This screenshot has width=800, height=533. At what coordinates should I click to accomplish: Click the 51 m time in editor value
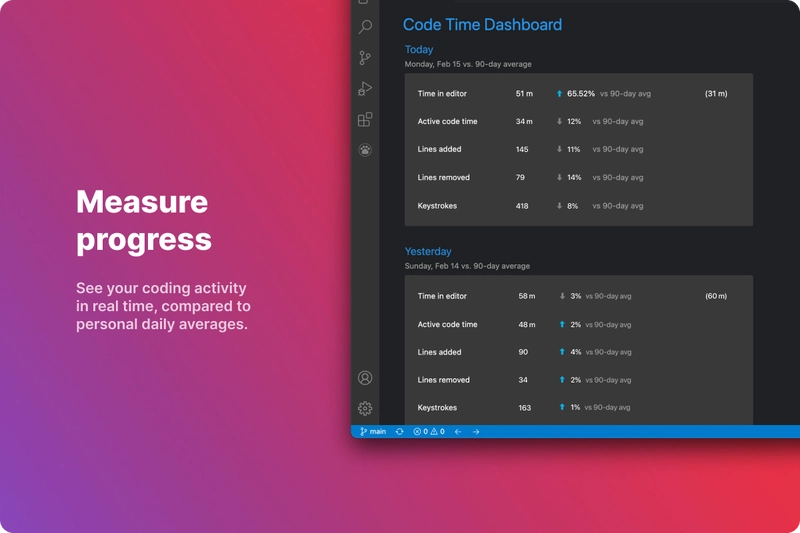[x=524, y=94]
